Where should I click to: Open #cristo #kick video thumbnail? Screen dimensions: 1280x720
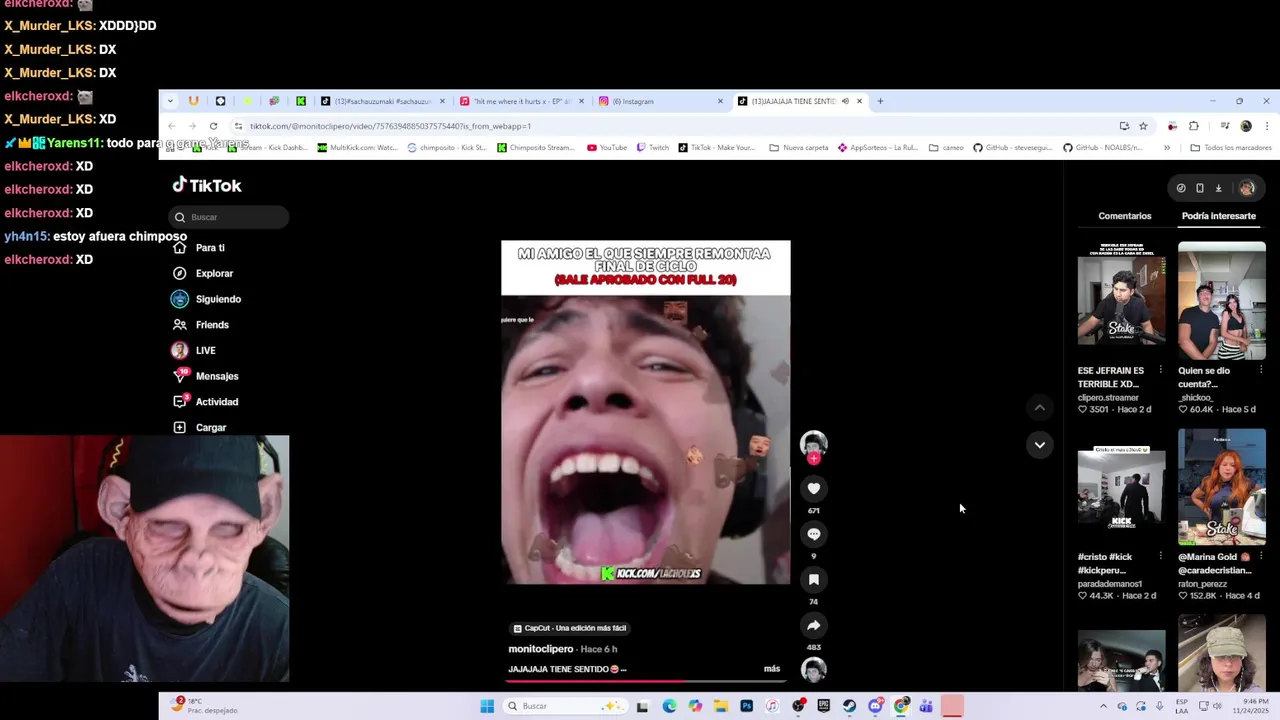[1121, 487]
